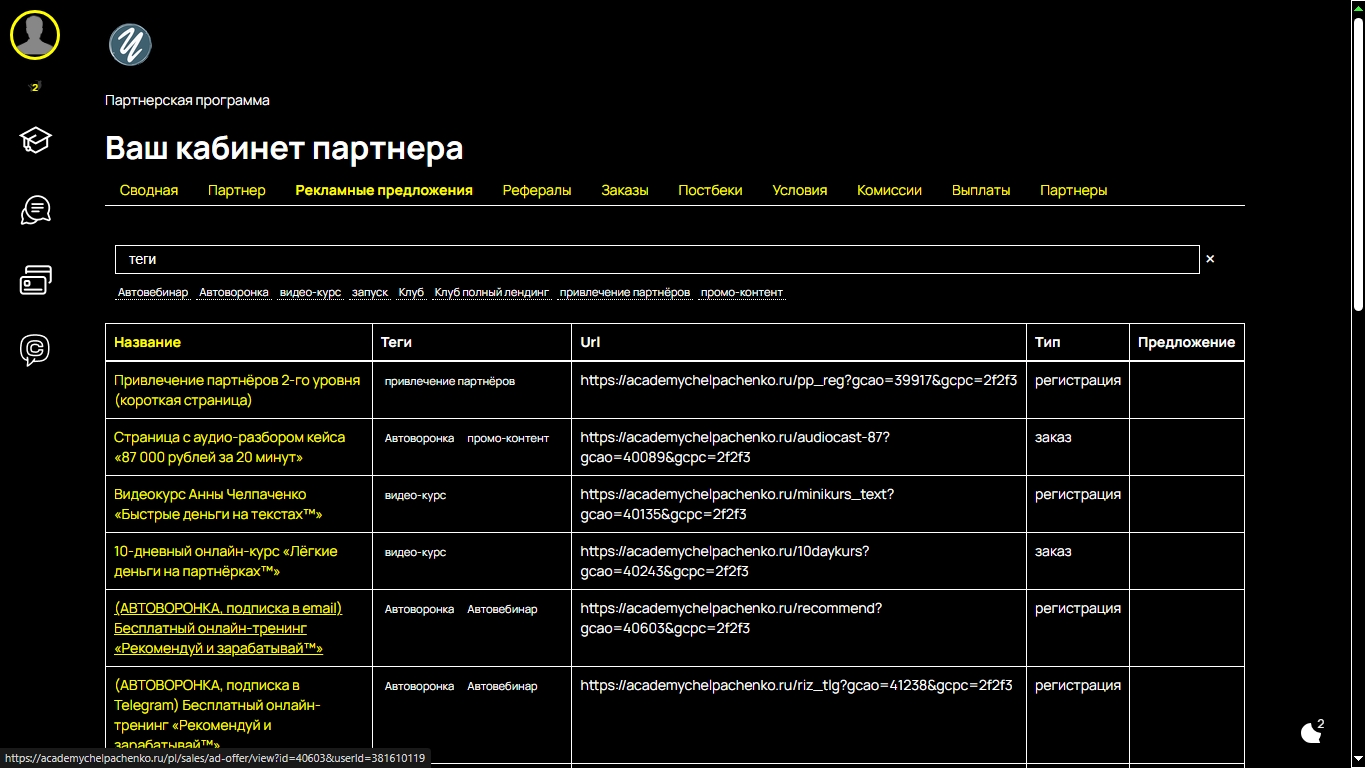Select the graduation cap courses icon
The height and width of the screenshot is (768, 1366).
click(34, 141)
